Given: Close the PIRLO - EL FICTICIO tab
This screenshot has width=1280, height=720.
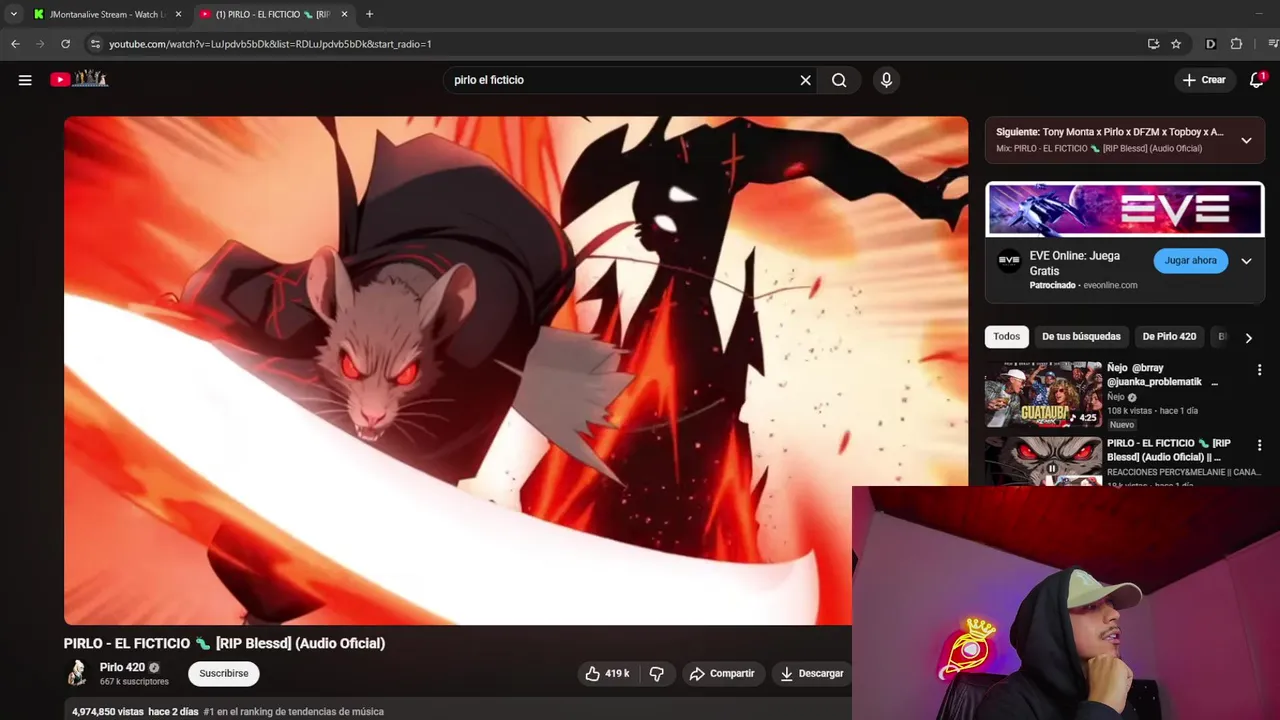Looking at the screenshot, I should click(344, 14).
